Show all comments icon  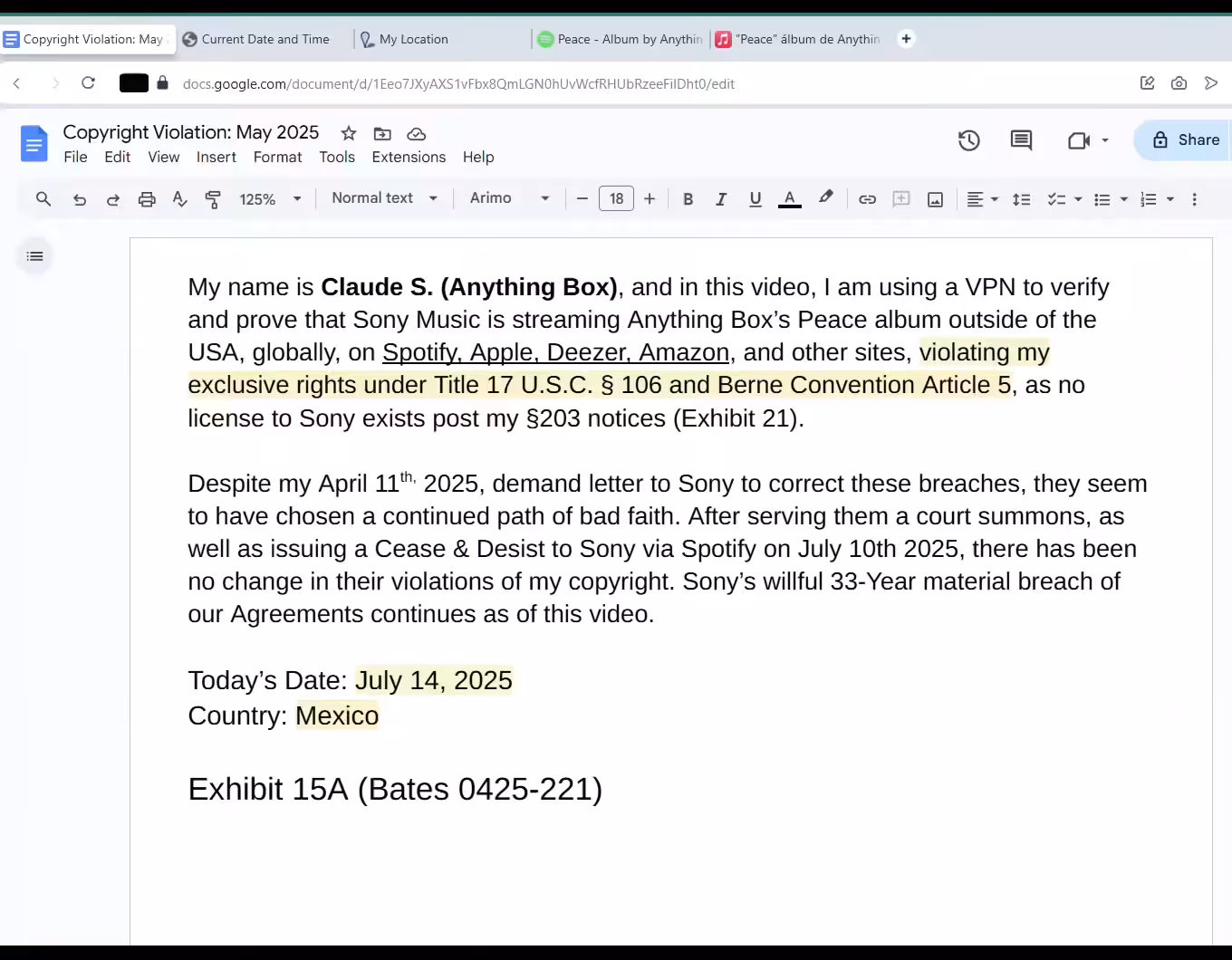click(x=1021, y=140)
